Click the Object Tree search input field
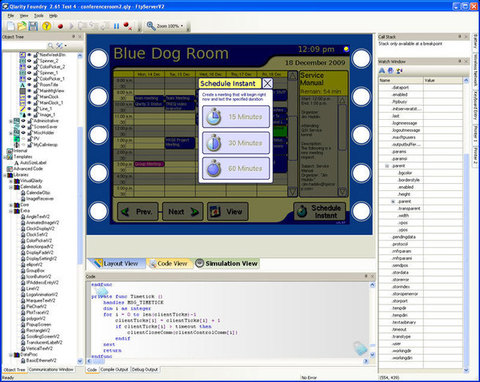The width and height of the screenshot is (480, 382). [25, 45]
